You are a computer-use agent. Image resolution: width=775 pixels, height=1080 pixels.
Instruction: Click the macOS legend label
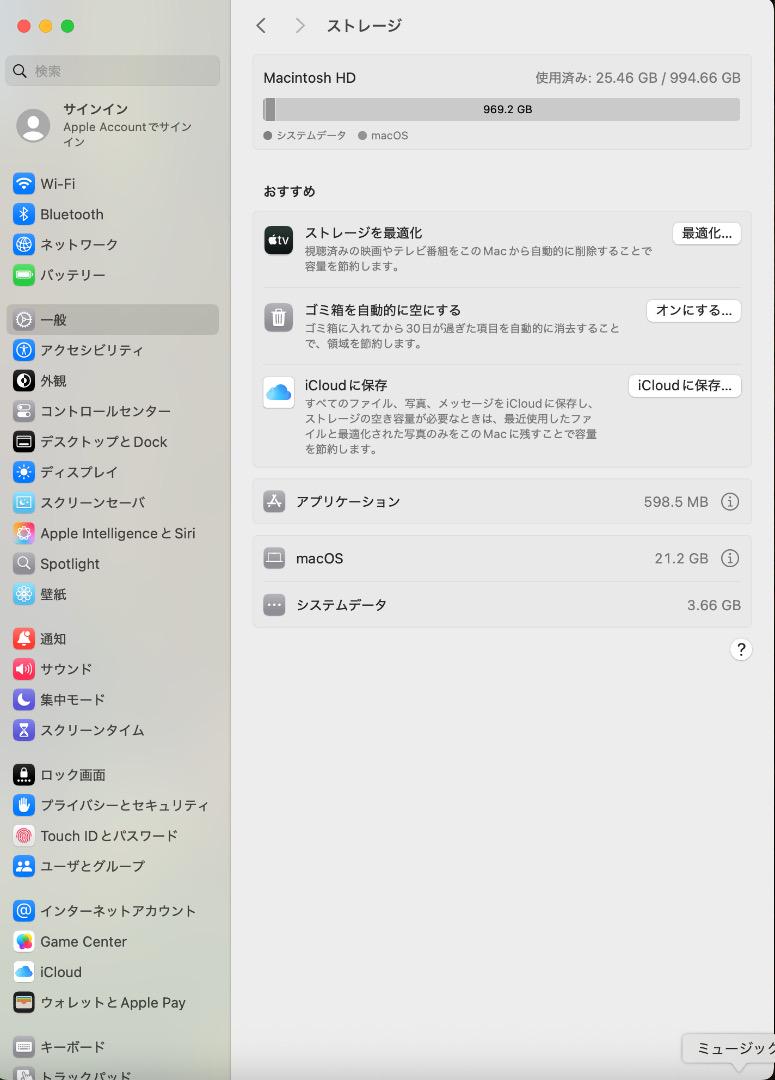tap(389, 136)
